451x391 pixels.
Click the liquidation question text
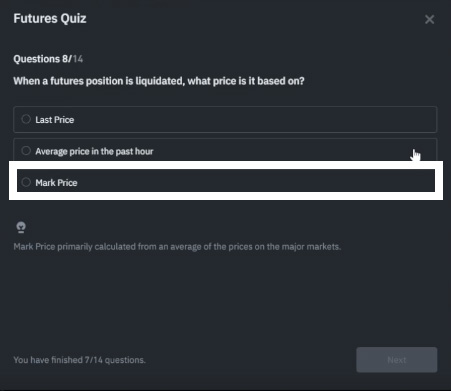159,81
